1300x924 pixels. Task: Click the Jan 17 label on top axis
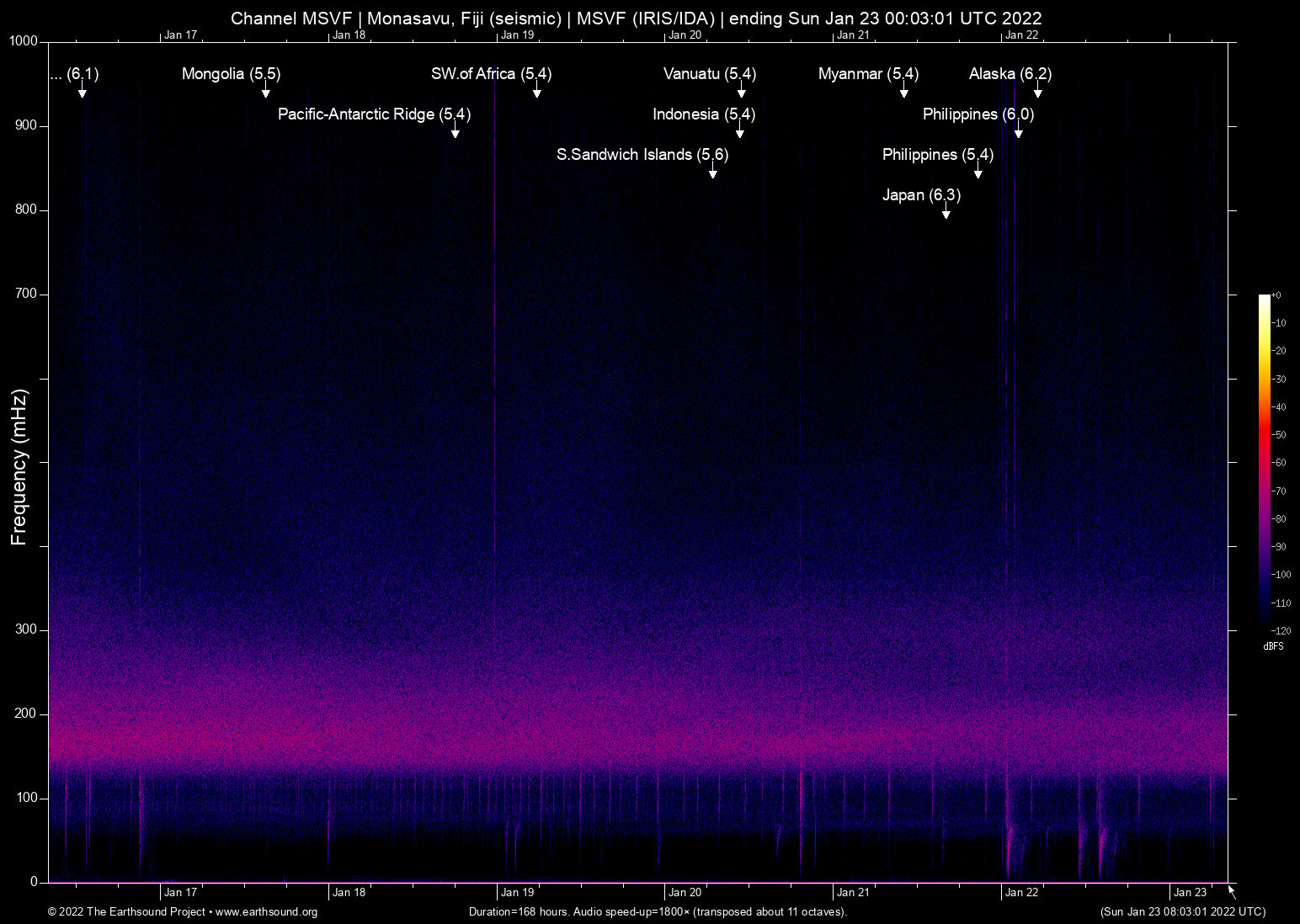coord(182,35)
